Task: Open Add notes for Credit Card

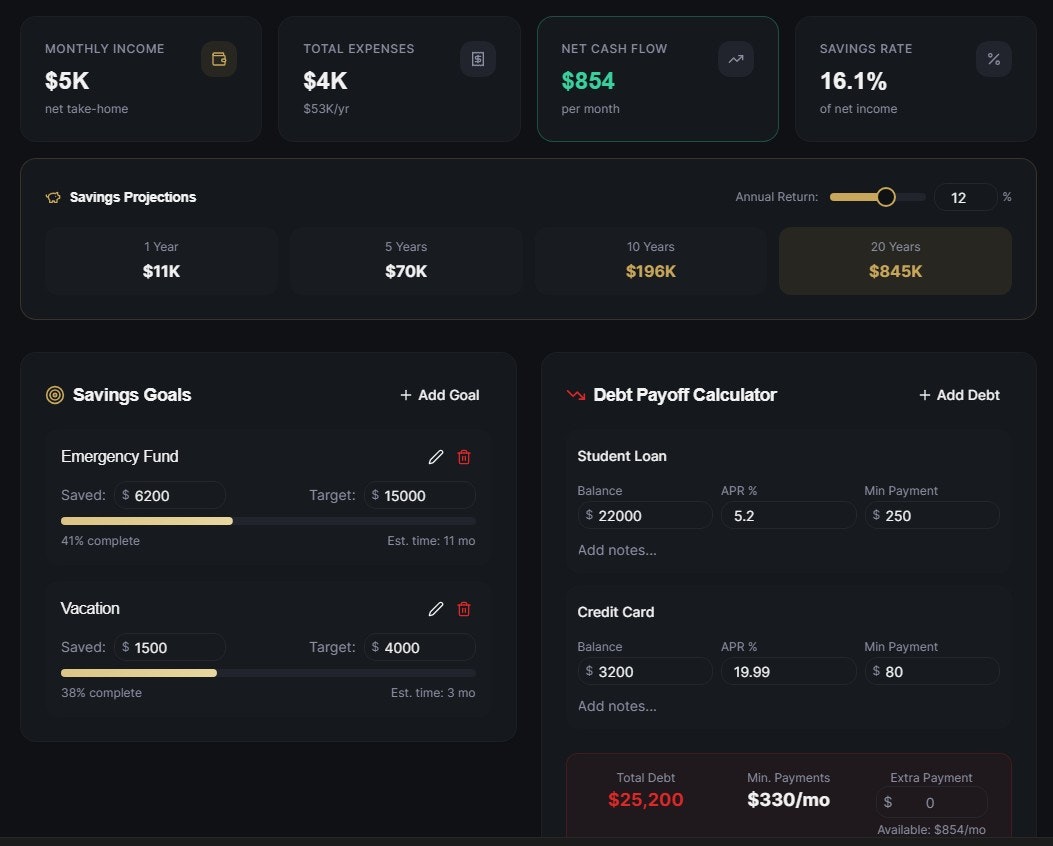Action: [617, 705]
